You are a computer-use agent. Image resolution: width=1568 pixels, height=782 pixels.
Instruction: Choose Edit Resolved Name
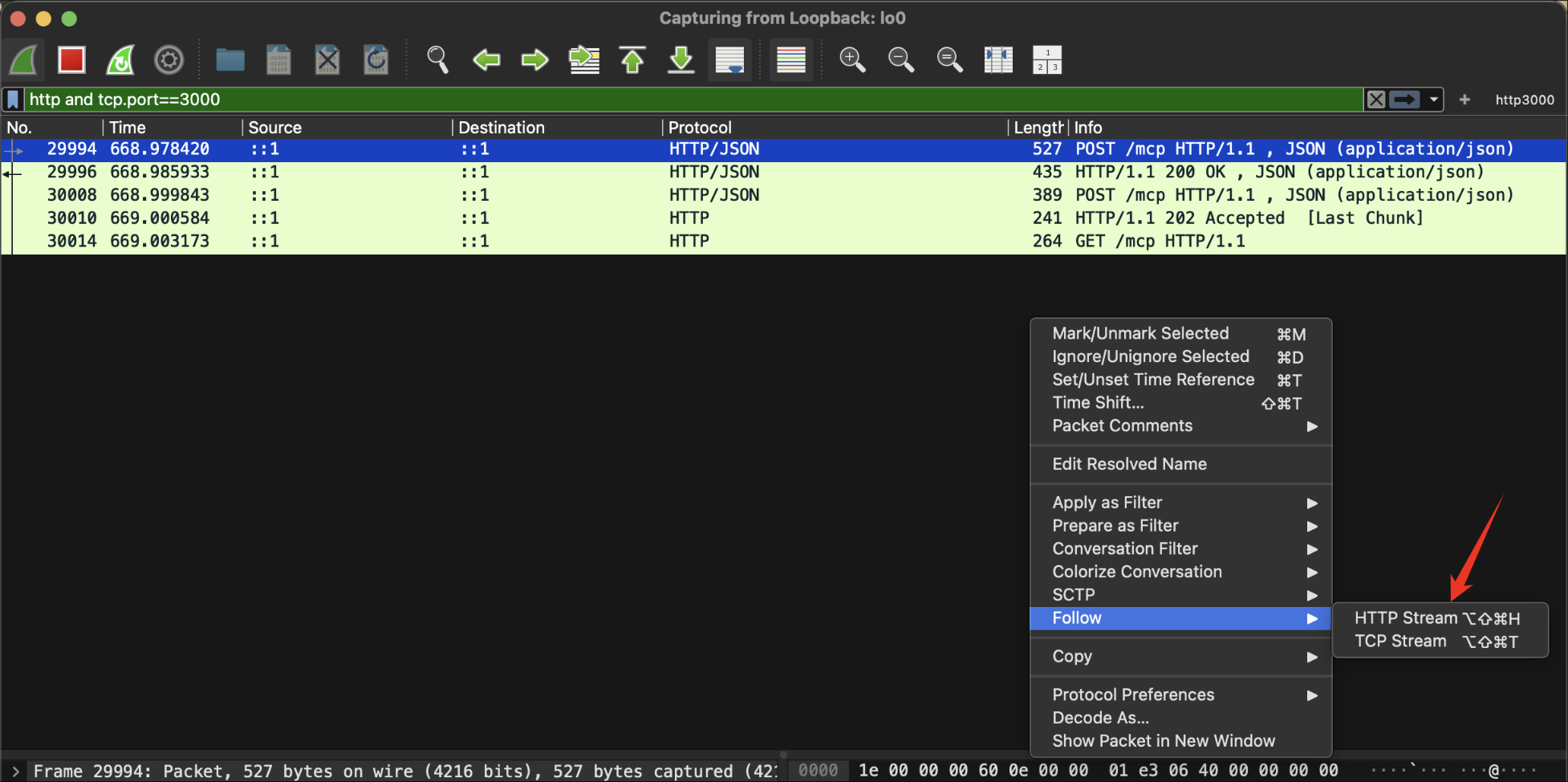(1180, 464)
